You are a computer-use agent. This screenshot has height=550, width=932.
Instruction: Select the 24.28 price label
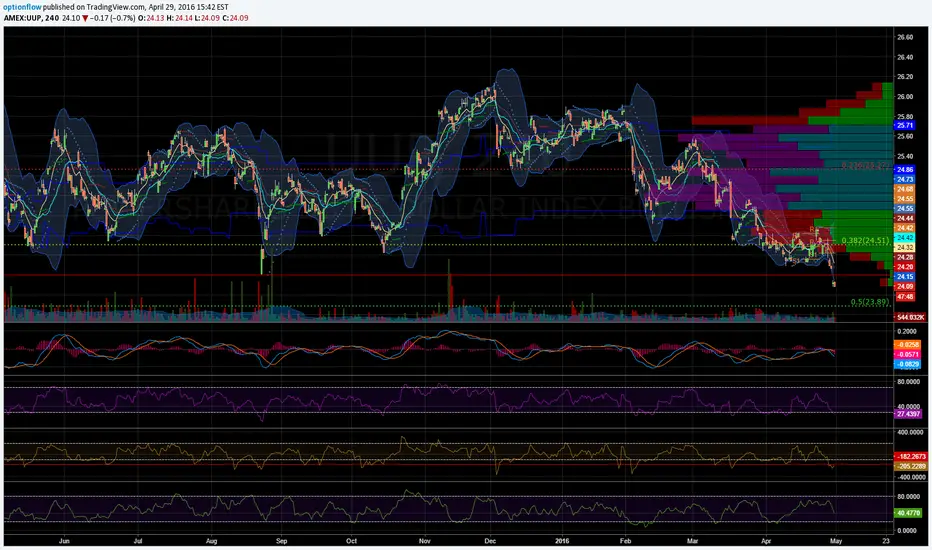click(x=905, y=257)
